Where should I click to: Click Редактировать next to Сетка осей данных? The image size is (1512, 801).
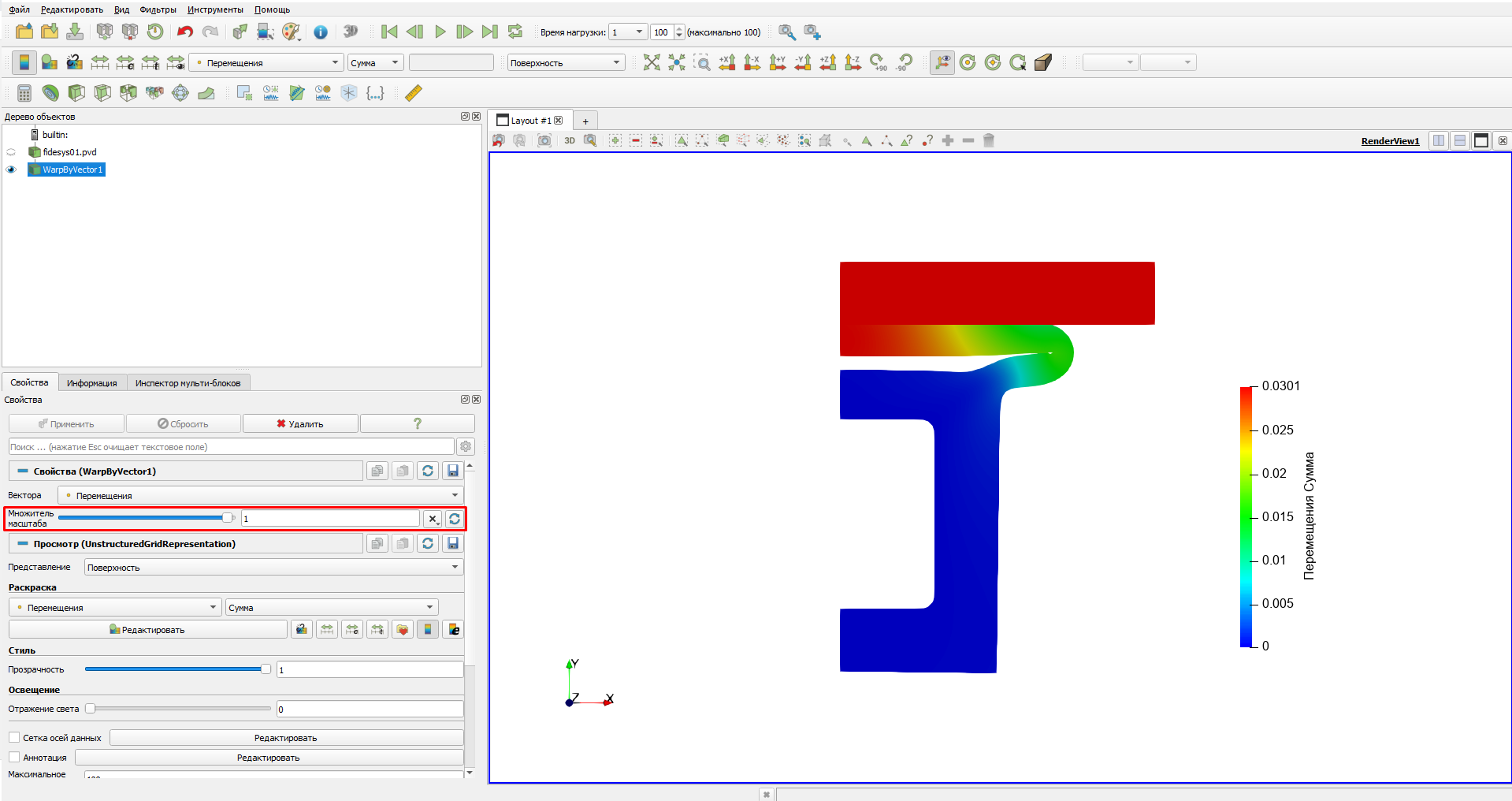(286, 737)
